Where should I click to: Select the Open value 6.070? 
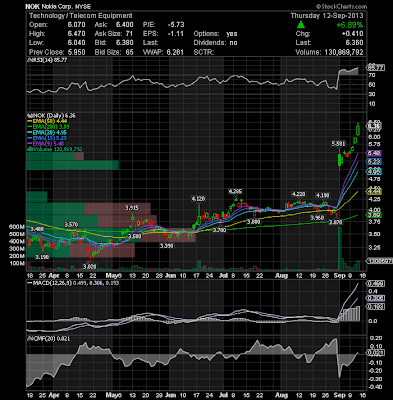coord(76,25)
